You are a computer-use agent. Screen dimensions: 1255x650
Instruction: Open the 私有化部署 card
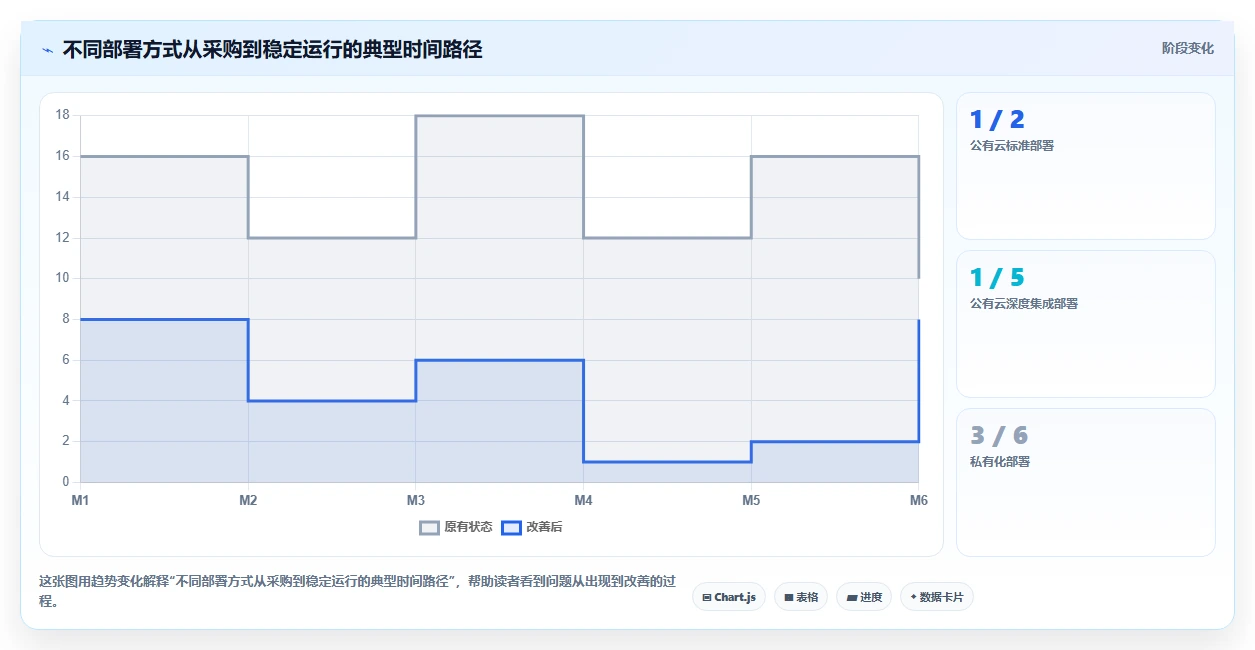tap(1086, 482)
